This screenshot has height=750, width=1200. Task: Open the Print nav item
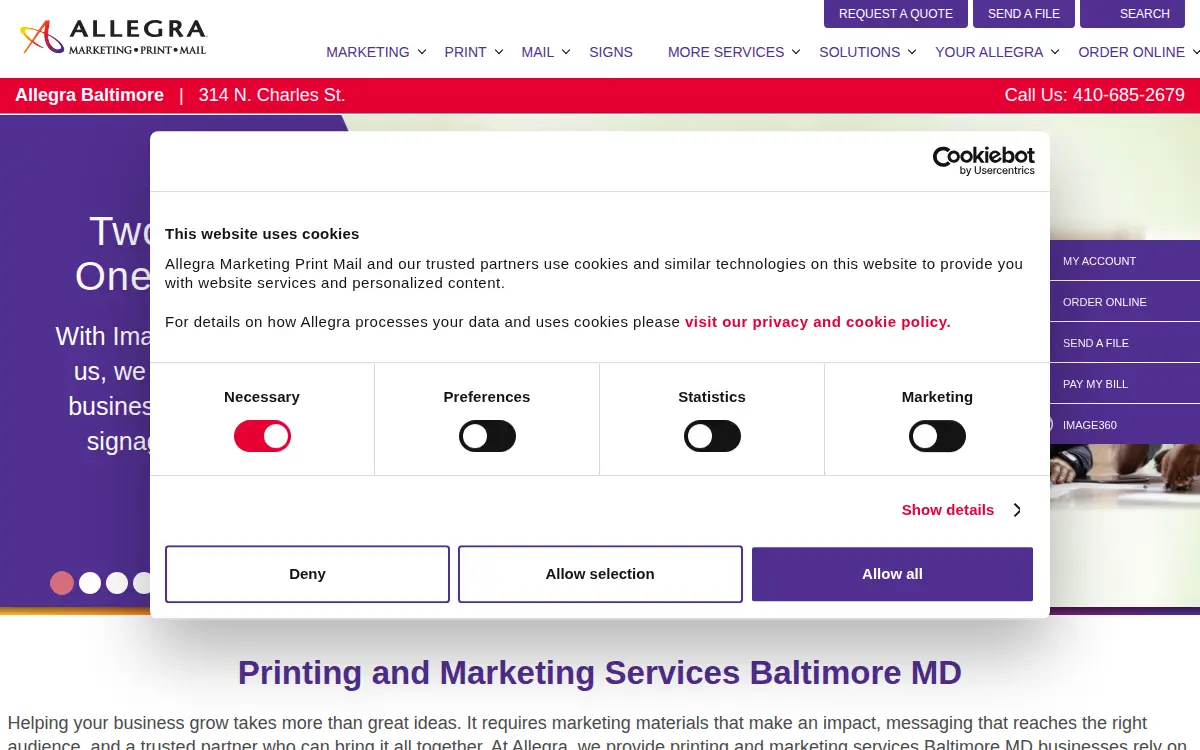tap(465, 52)
